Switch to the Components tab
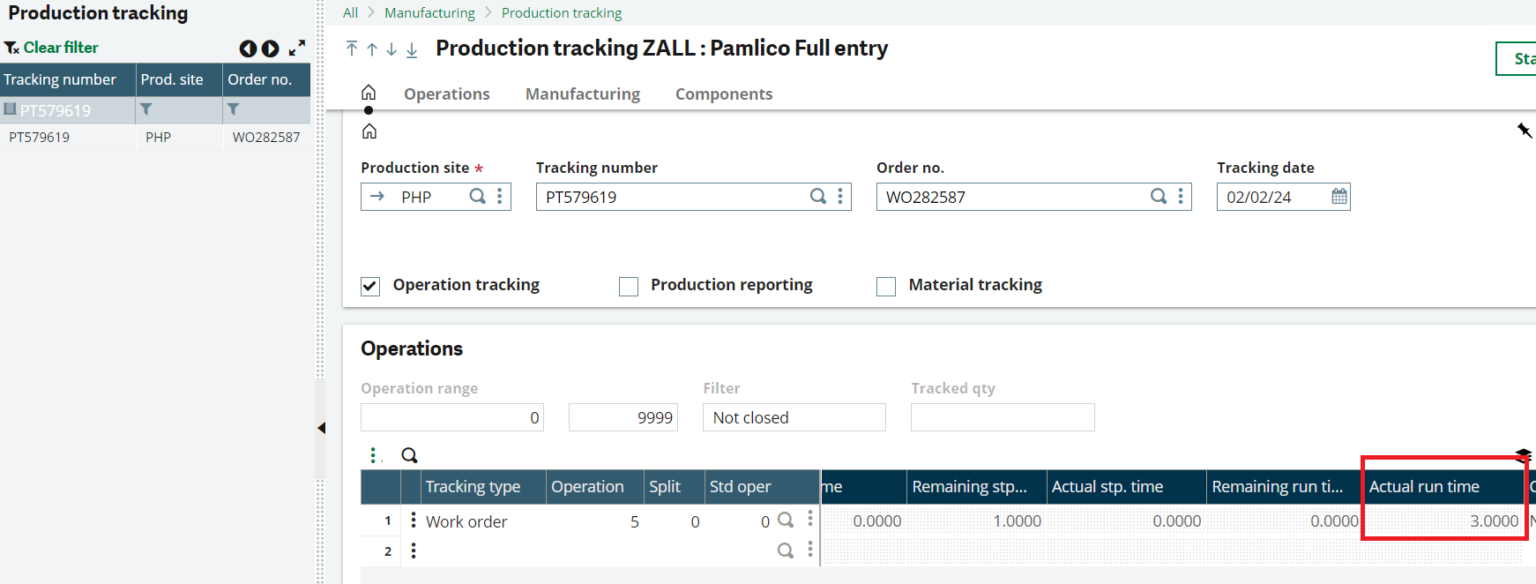The image size is (1536, 584). coord(723,93)
